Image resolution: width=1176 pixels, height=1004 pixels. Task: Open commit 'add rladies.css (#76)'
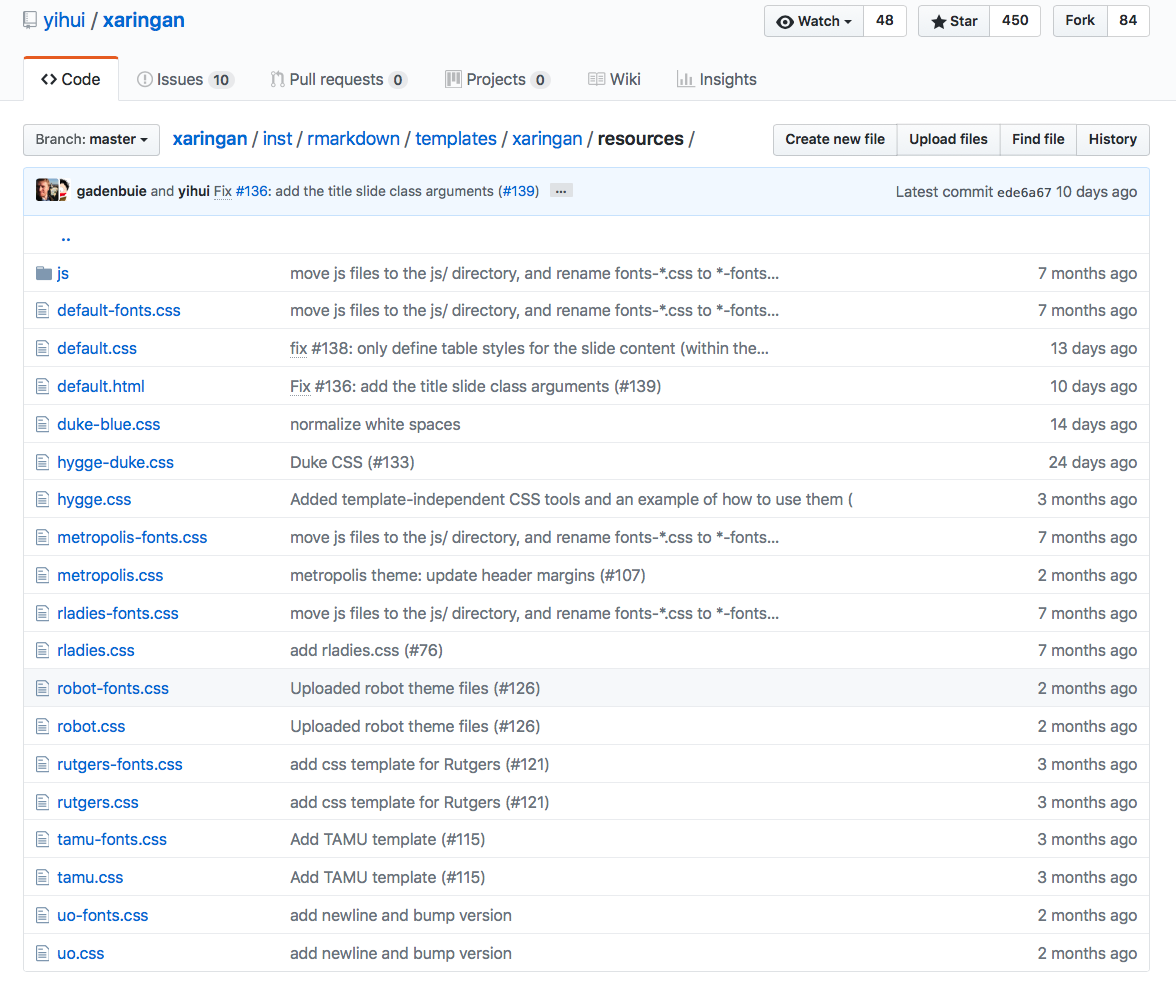[x=367, y=650]
